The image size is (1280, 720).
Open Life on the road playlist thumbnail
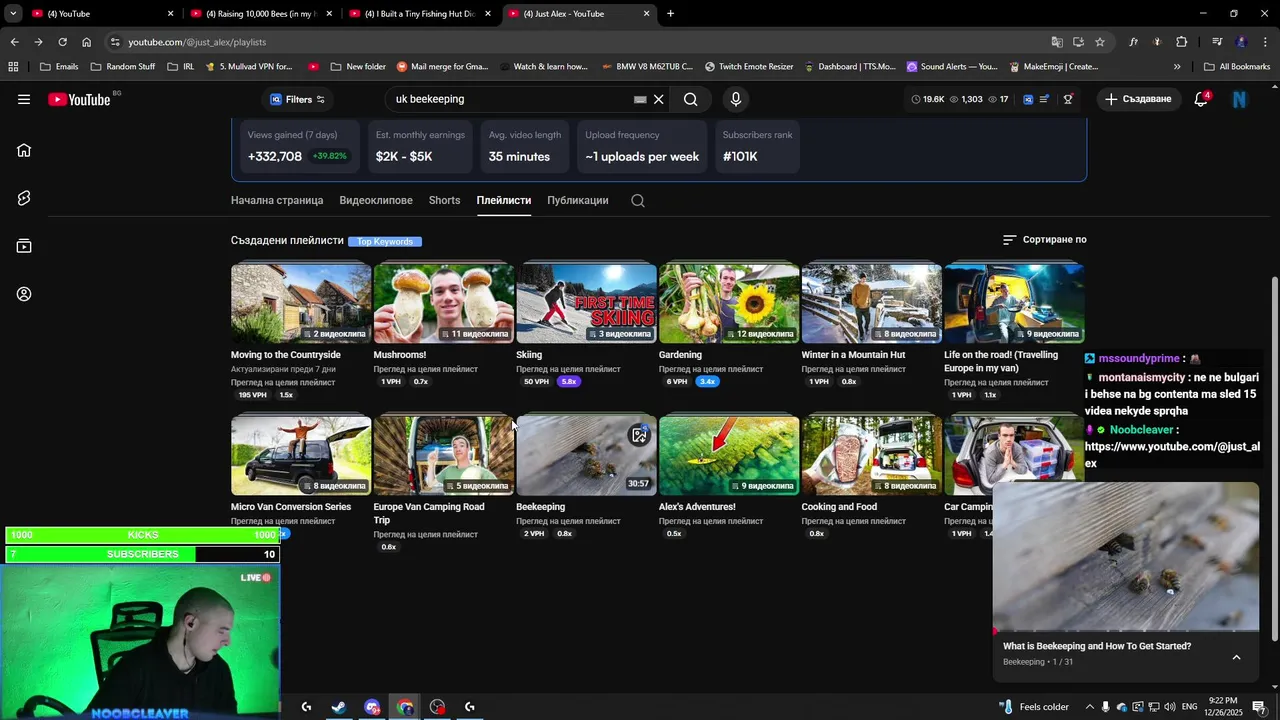coord(1014,303)
